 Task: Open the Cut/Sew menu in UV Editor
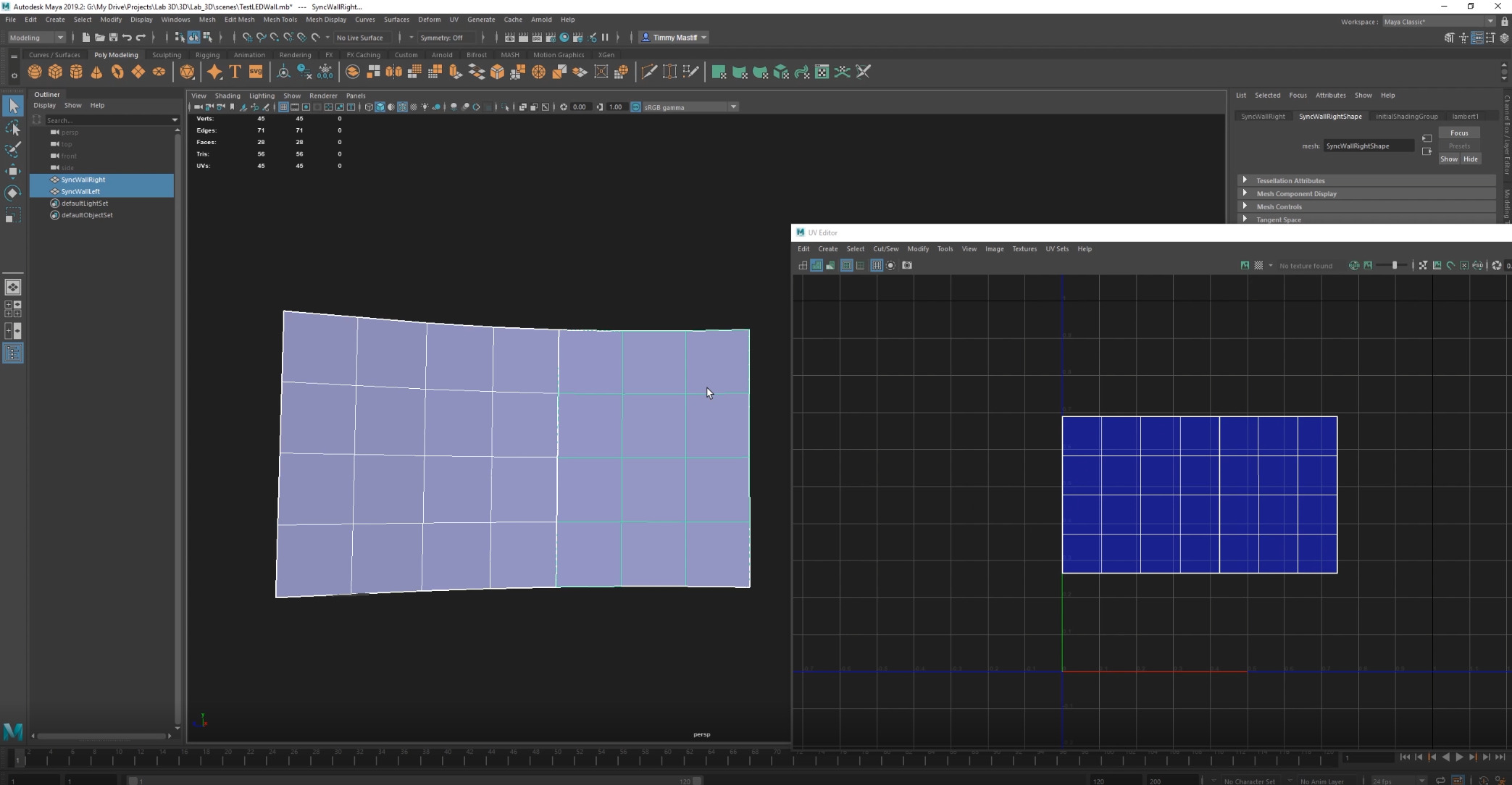[885, 248]
